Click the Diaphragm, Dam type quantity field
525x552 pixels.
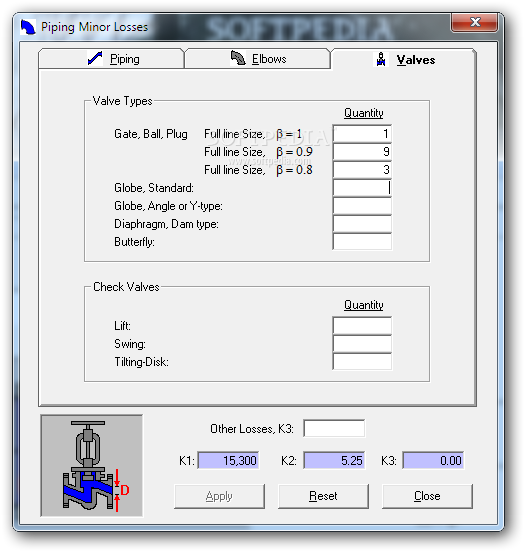(x=362, y=224)
